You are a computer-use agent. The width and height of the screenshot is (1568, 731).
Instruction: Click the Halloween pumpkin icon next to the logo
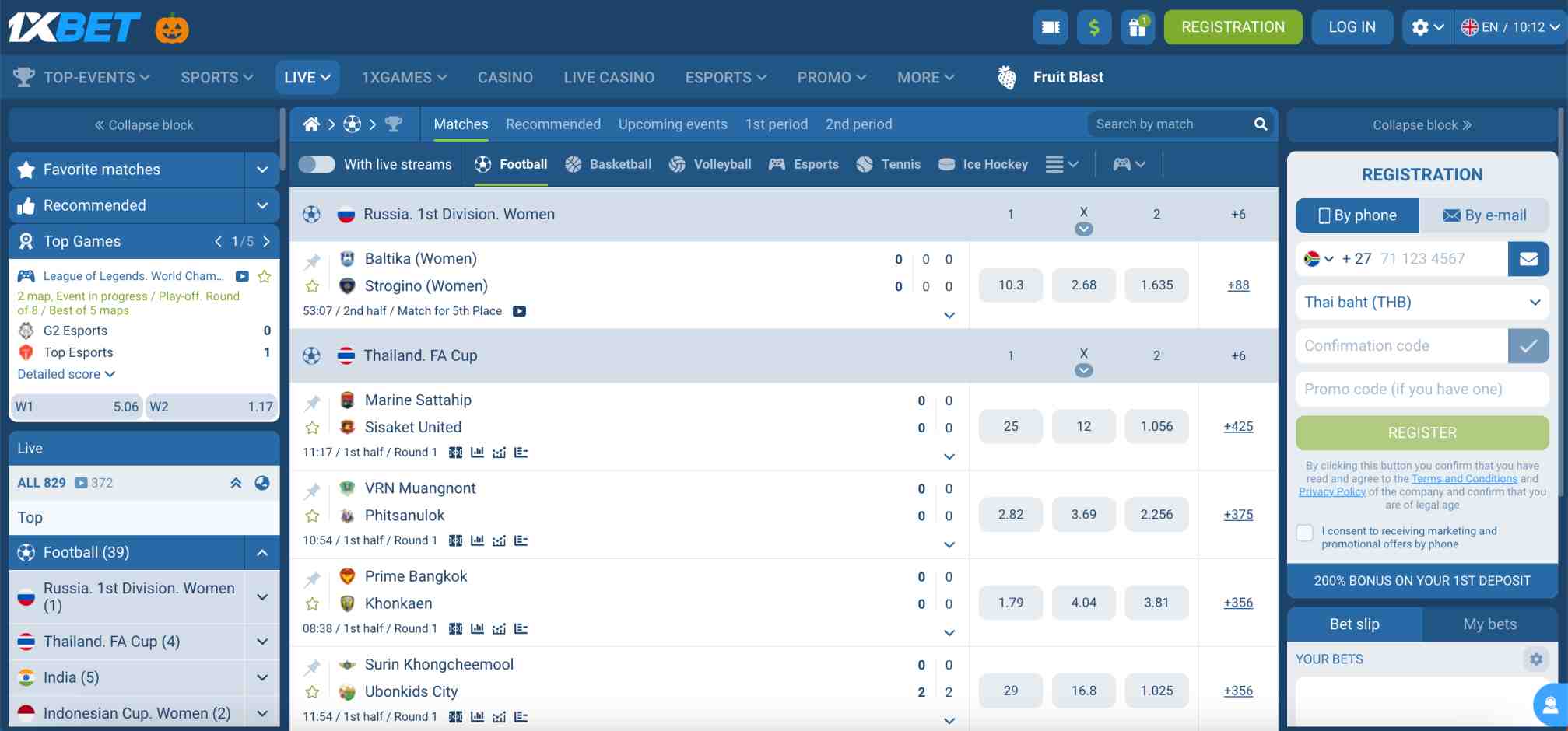coord(173,28)
